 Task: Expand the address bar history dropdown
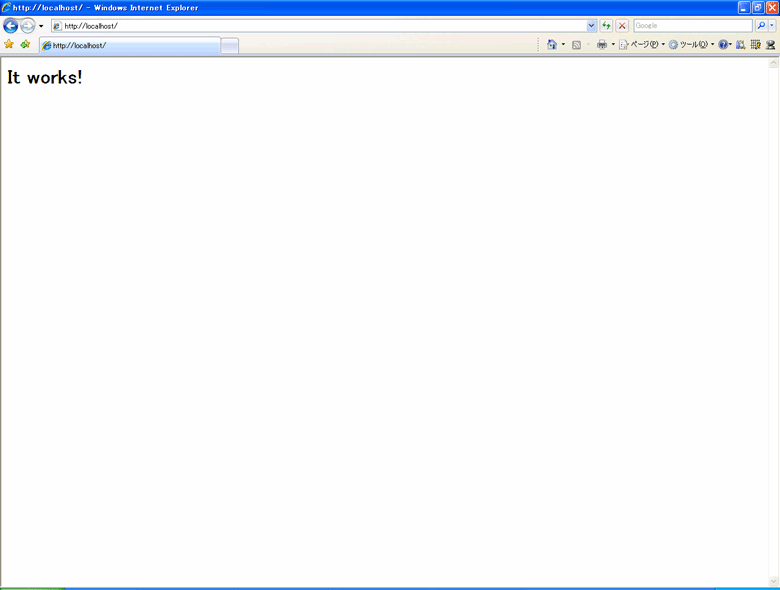pos(591,26)
